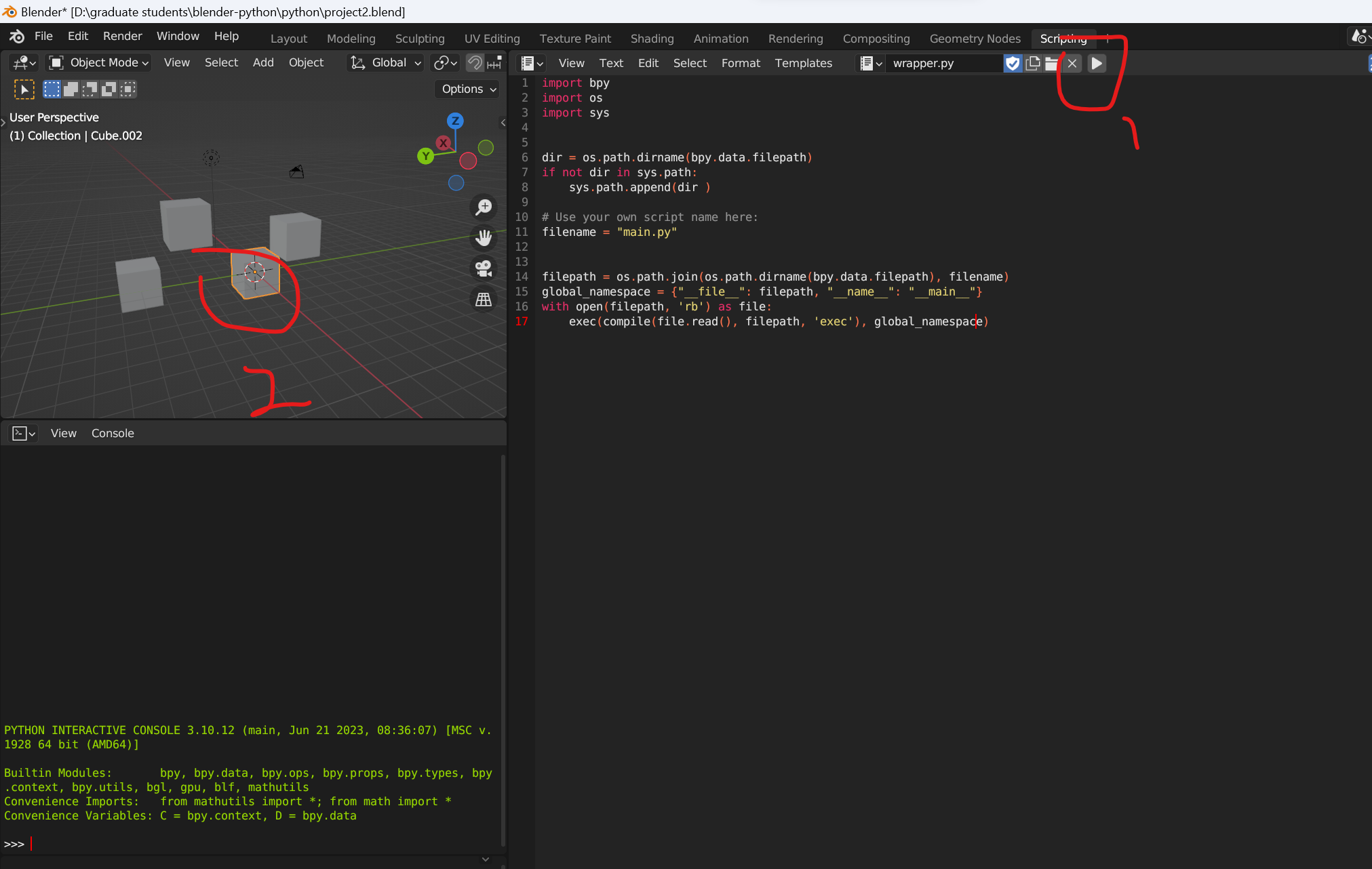This screenshot has height=869, width=1372.
Task: Switch to the Compositing workspace tab
Action: (876, 39)
